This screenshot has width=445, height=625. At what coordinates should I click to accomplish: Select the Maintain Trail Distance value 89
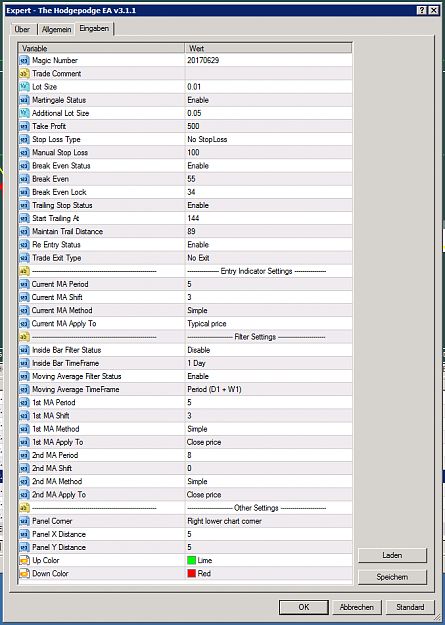point(191,232)
